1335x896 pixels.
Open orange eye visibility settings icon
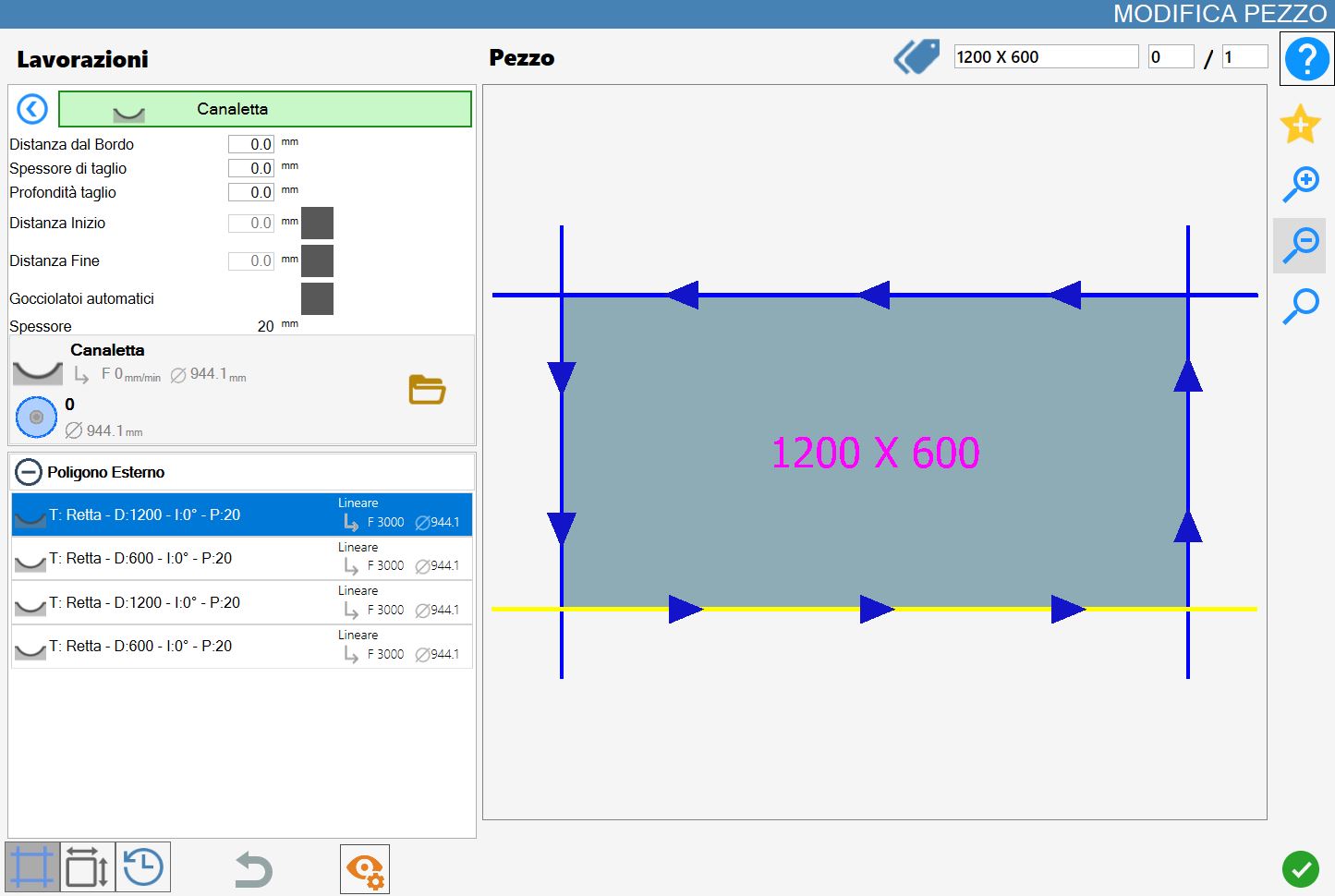tap(365, 869)
